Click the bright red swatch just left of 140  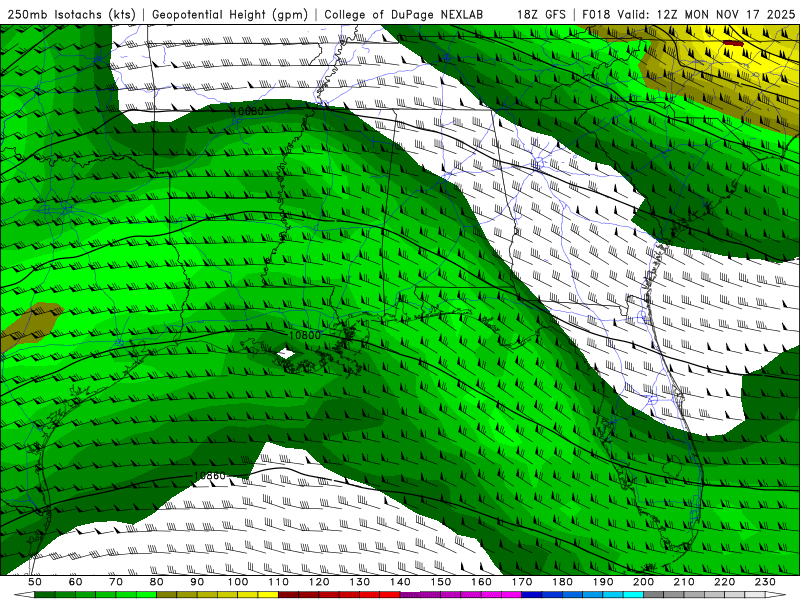click(x=390, y=595)
